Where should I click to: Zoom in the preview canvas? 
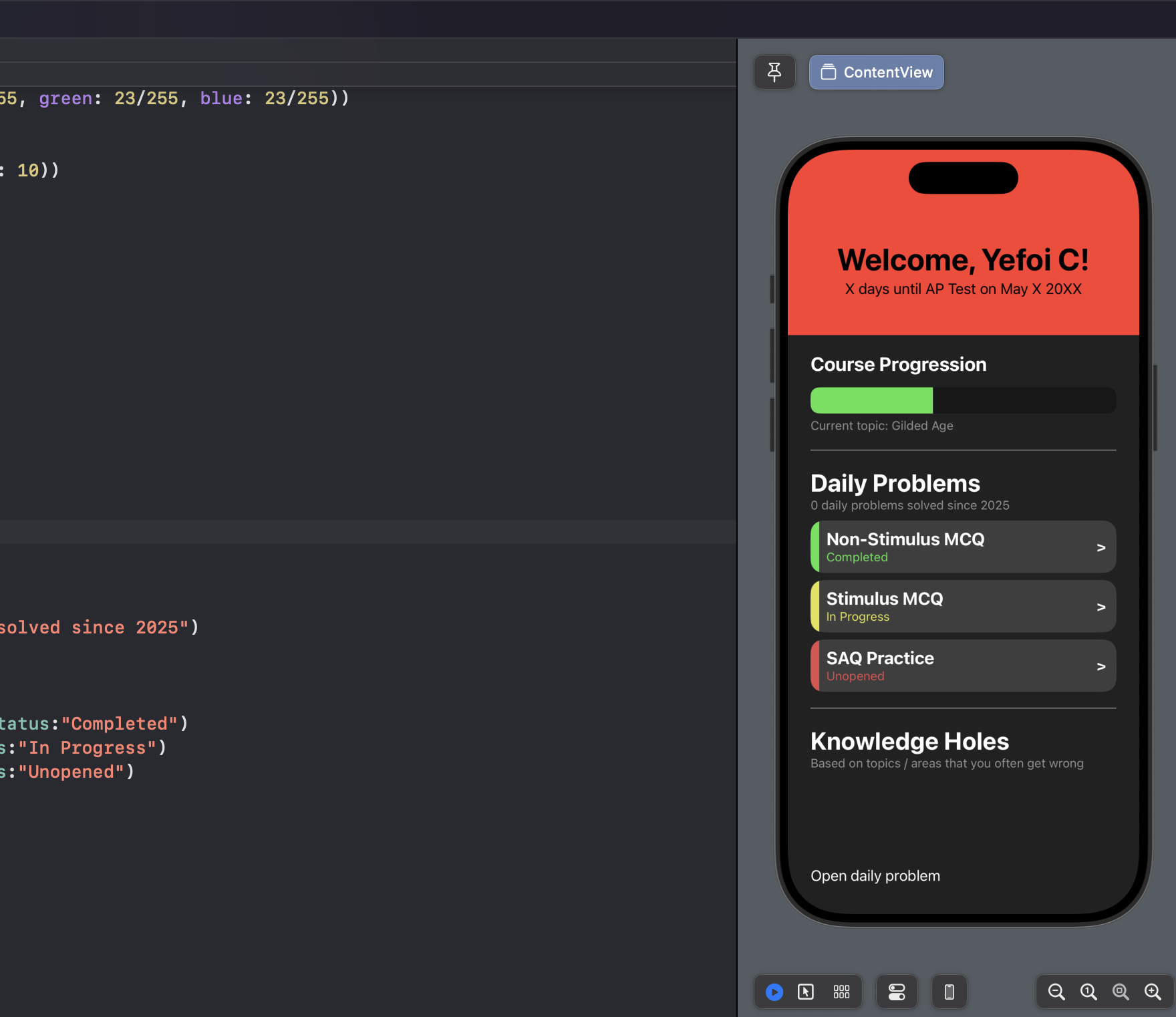(1153, 992)
